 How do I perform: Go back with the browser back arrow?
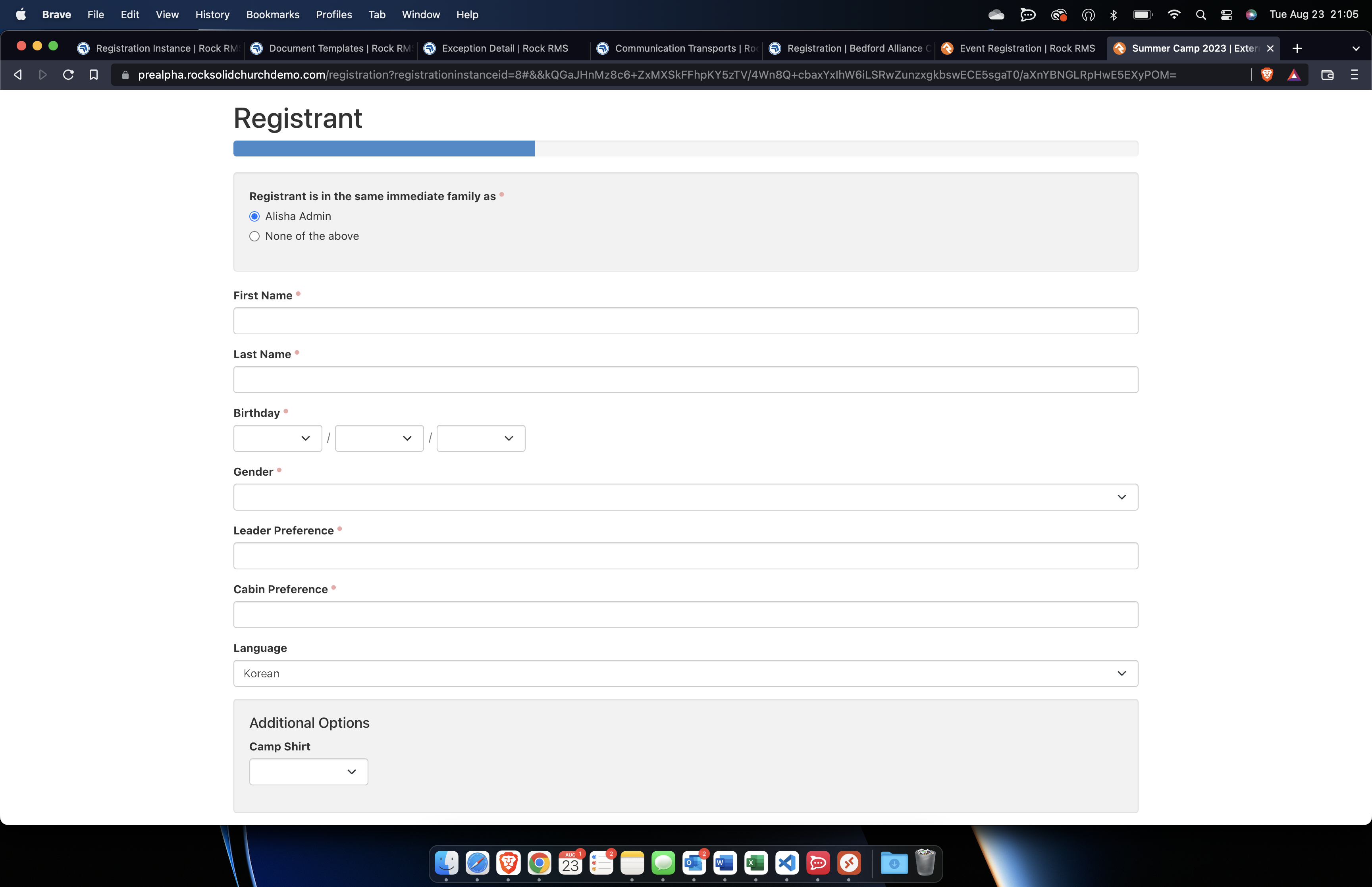(x=18, y=75)
